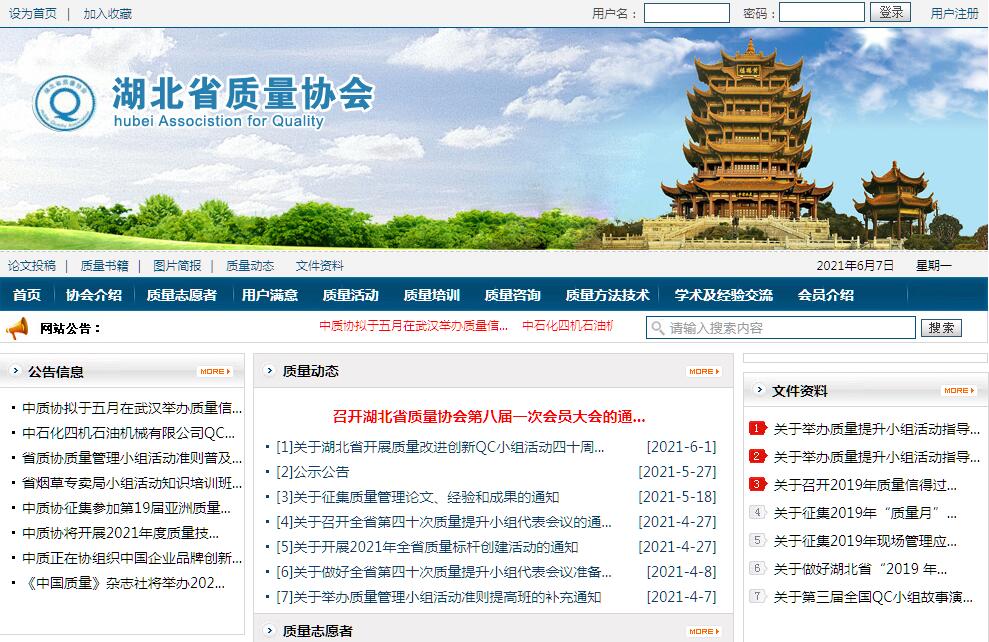Viewport: 989px width, 642px height.
Task: Switch to 图片简报 sub-navigation tab
Action: pos(177,265)
